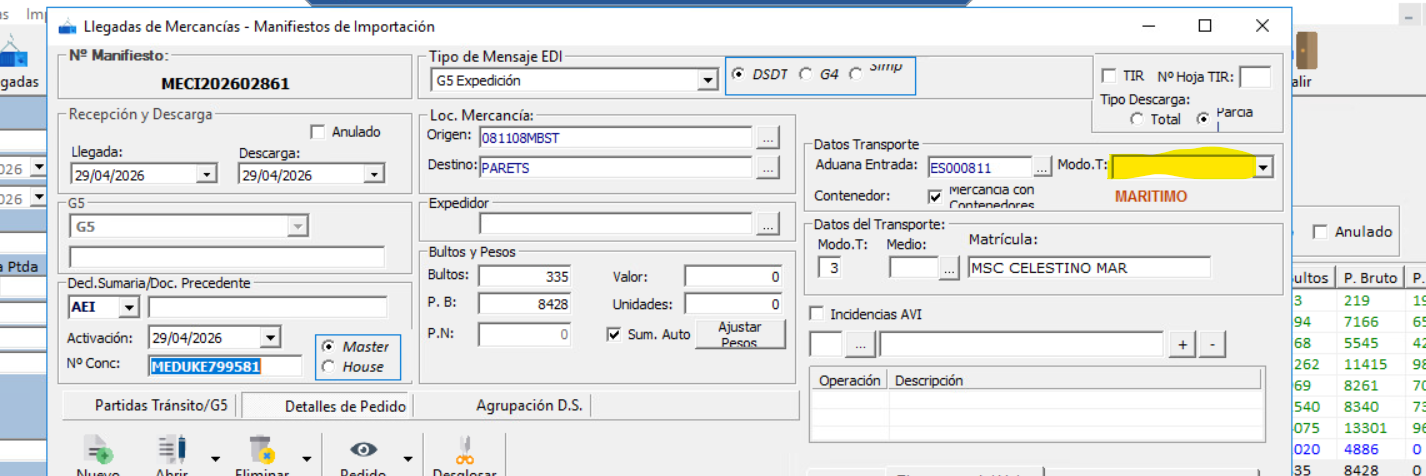Expand the AEI document type dropdown
Image resolution: width=1426 pixels, height=476 pixels.
[x=129, y=307]
